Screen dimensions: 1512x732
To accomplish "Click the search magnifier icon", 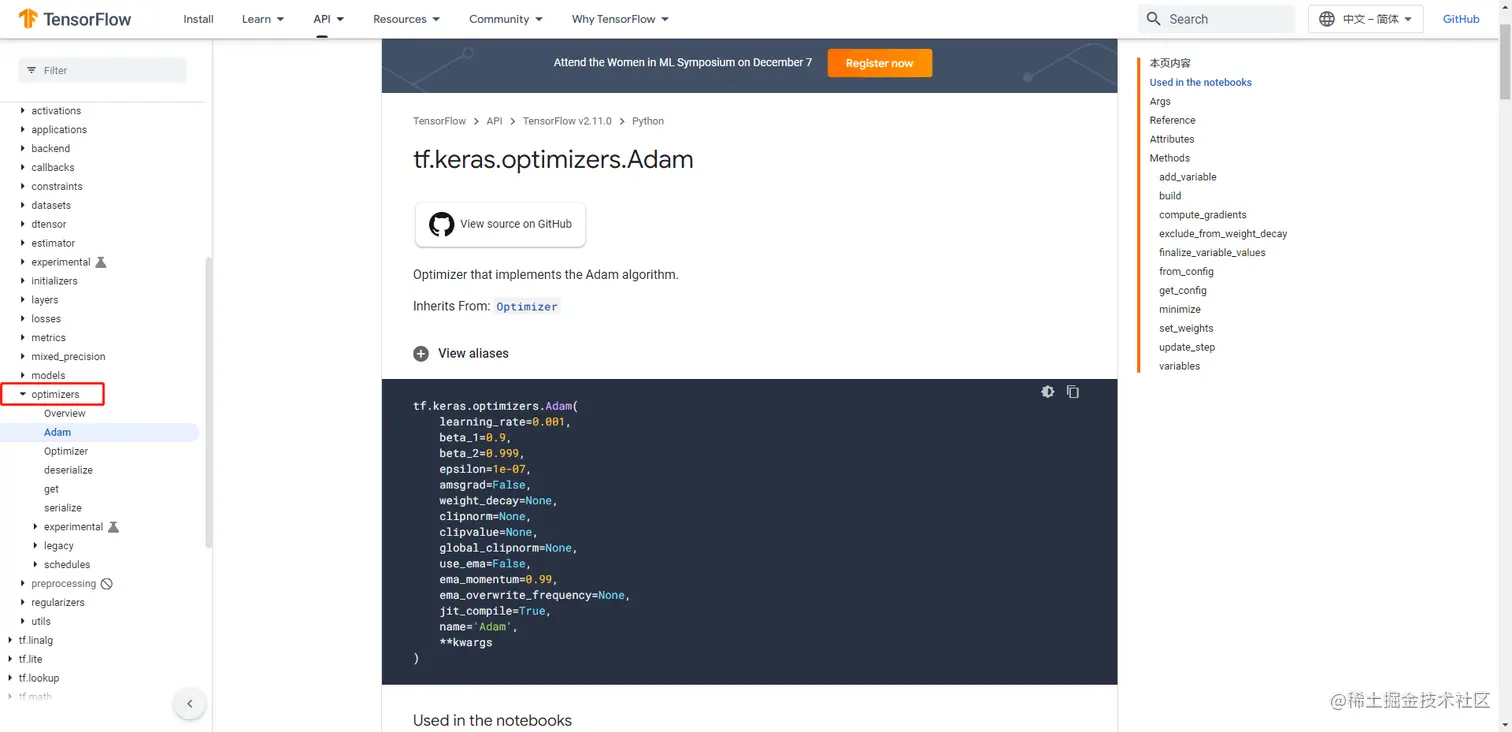I will 1153,19.
